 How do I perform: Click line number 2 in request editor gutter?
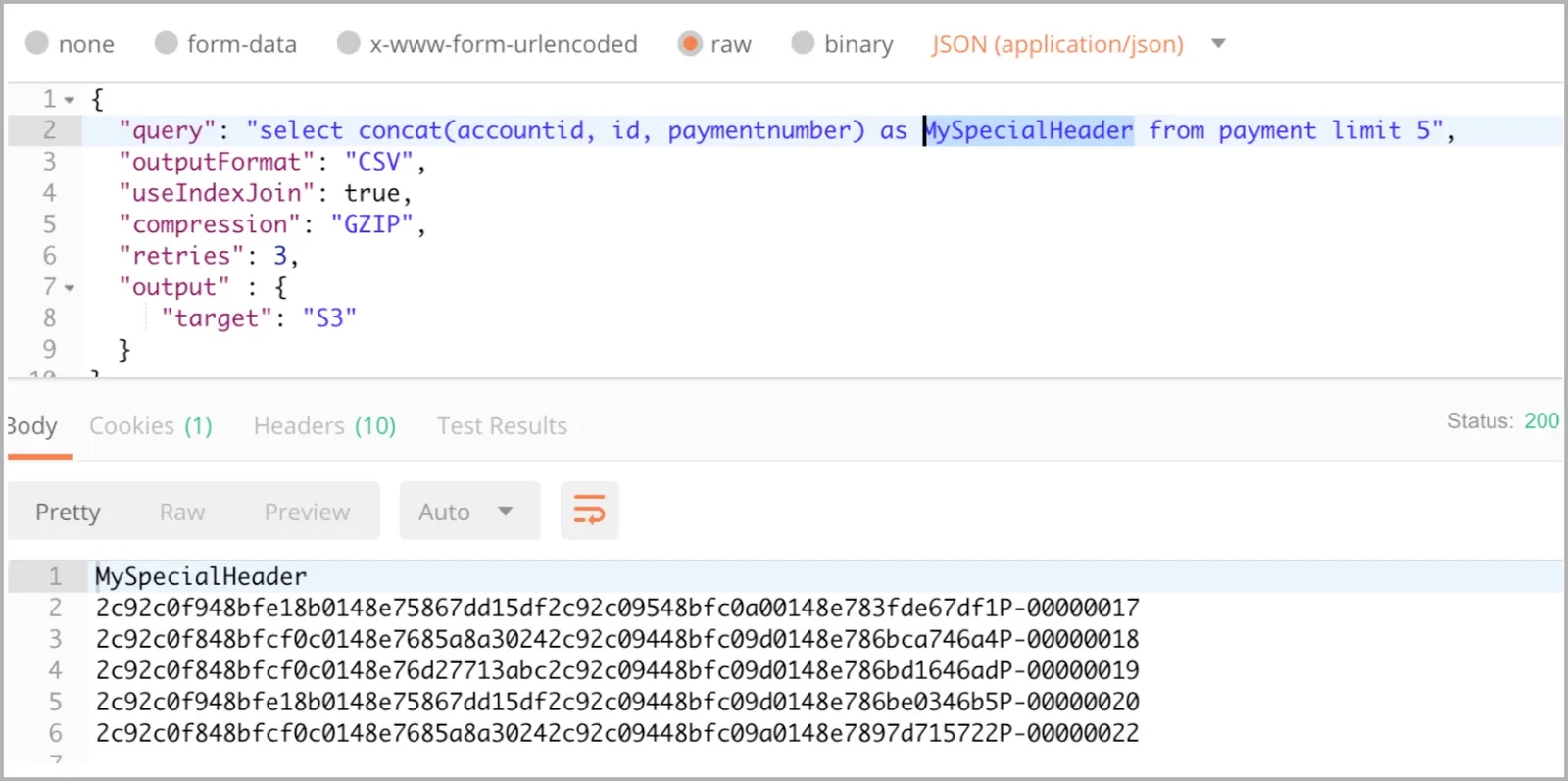click(x=49, y=130)
